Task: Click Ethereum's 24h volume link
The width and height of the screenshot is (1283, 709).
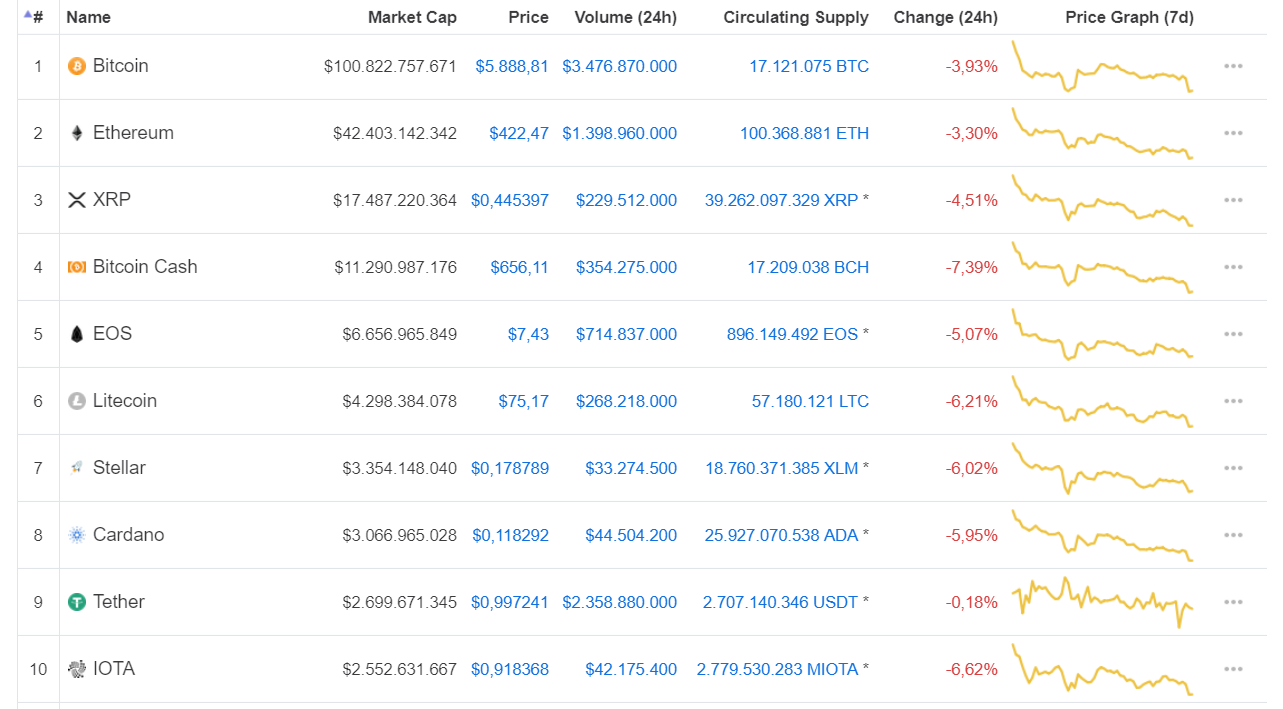Action: tap(619, 132)
